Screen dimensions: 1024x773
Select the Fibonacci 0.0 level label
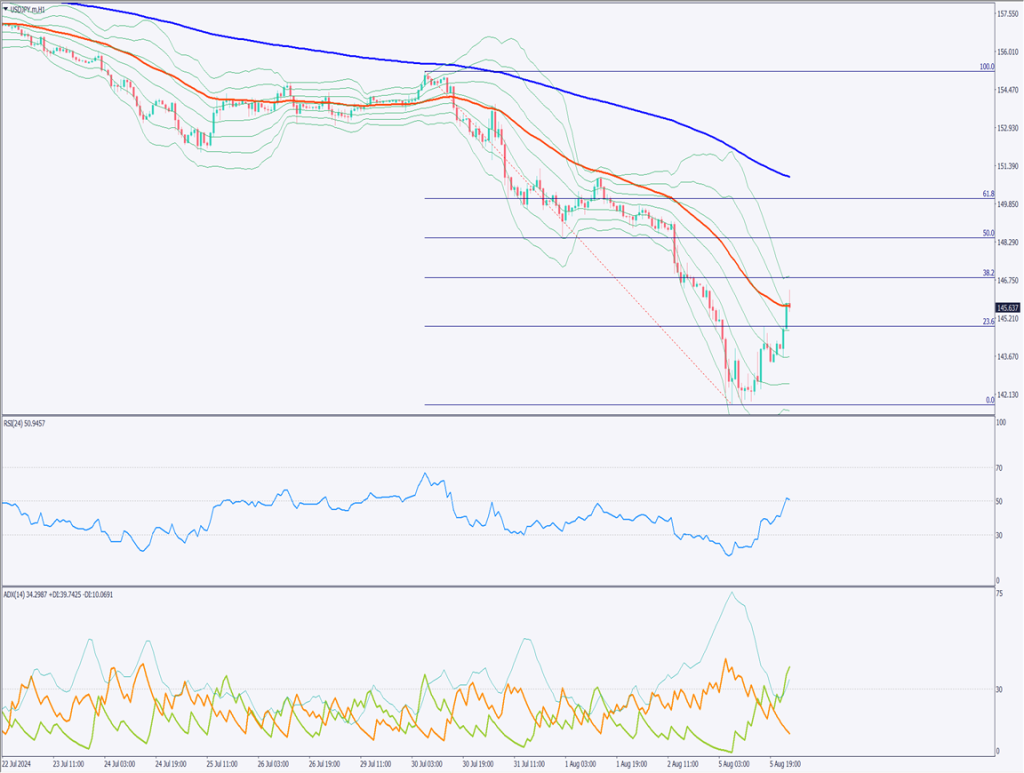tap(989, 400)
